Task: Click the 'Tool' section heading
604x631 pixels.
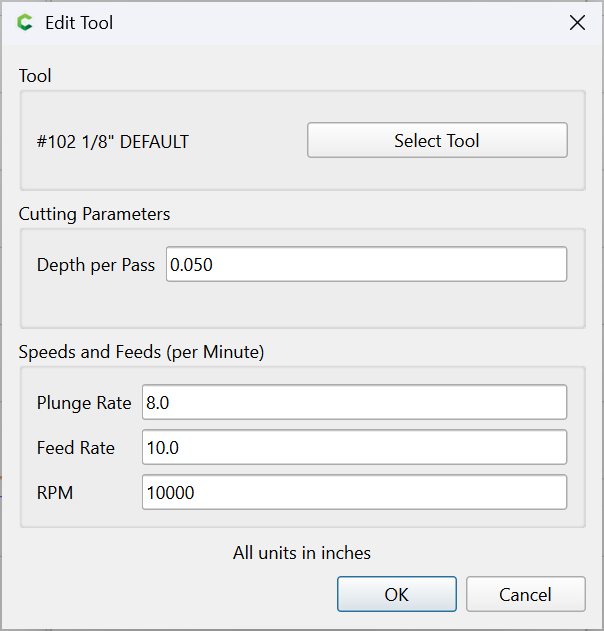Action: [35, 76]
